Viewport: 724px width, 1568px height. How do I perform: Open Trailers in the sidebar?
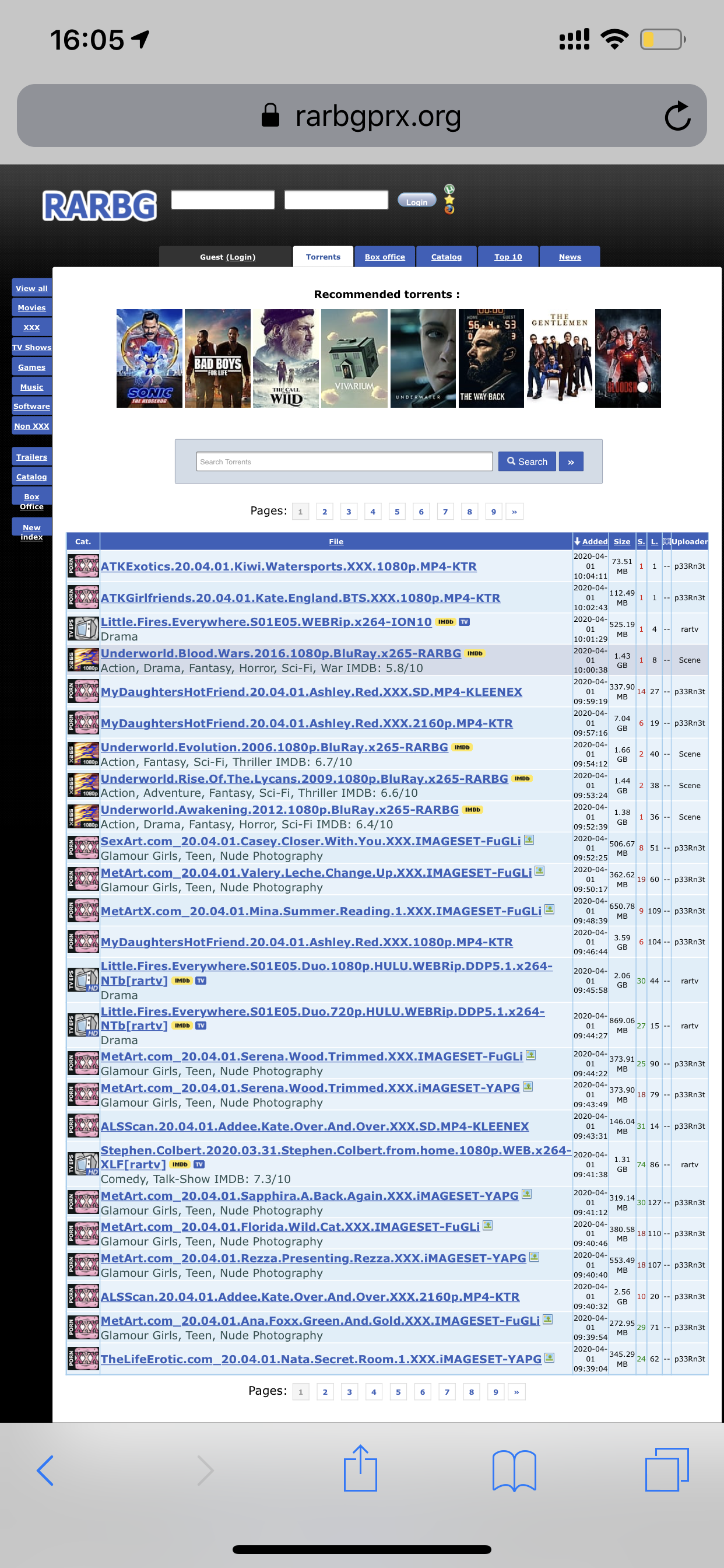[31, 457]
